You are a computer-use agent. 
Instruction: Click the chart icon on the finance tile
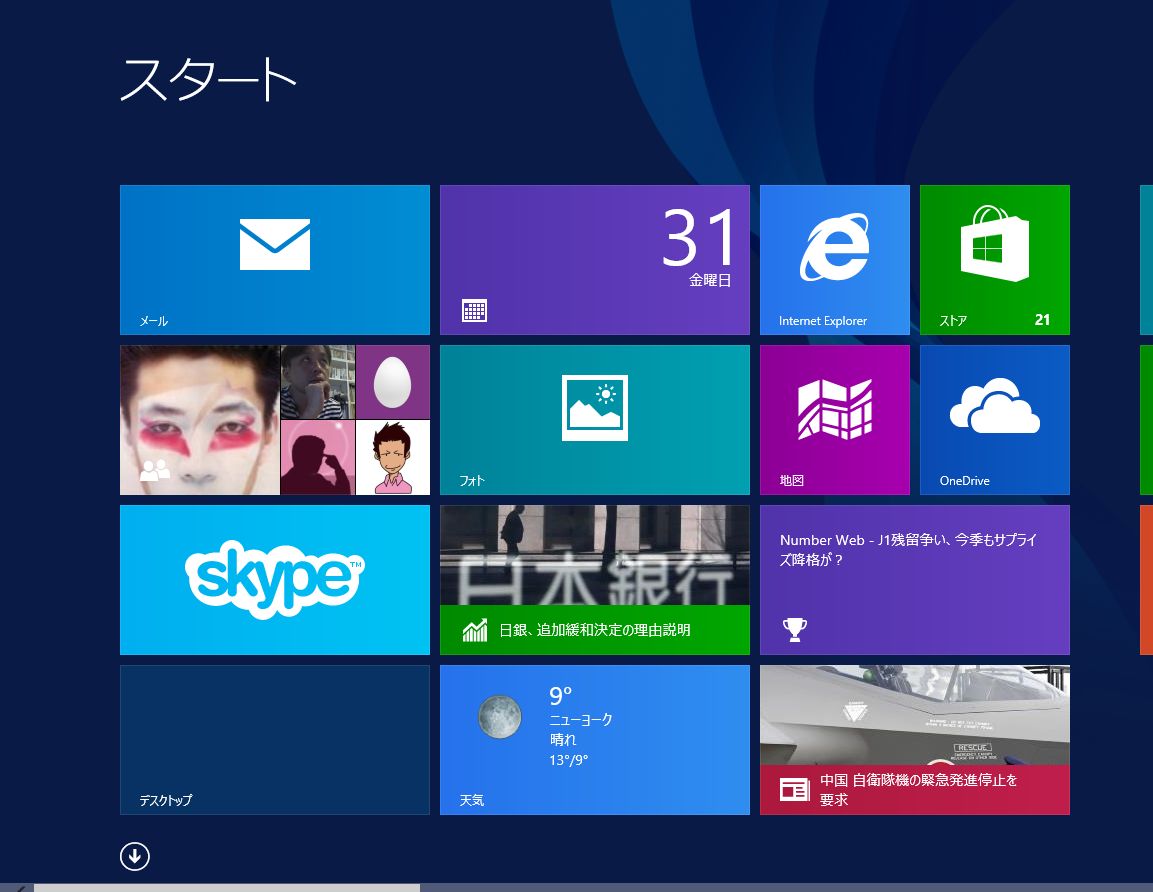[475, 630]
